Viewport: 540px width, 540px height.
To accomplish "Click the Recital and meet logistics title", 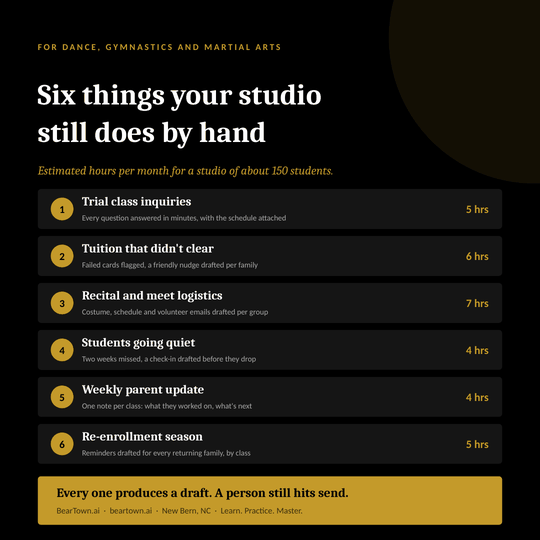I will [152, 296].
